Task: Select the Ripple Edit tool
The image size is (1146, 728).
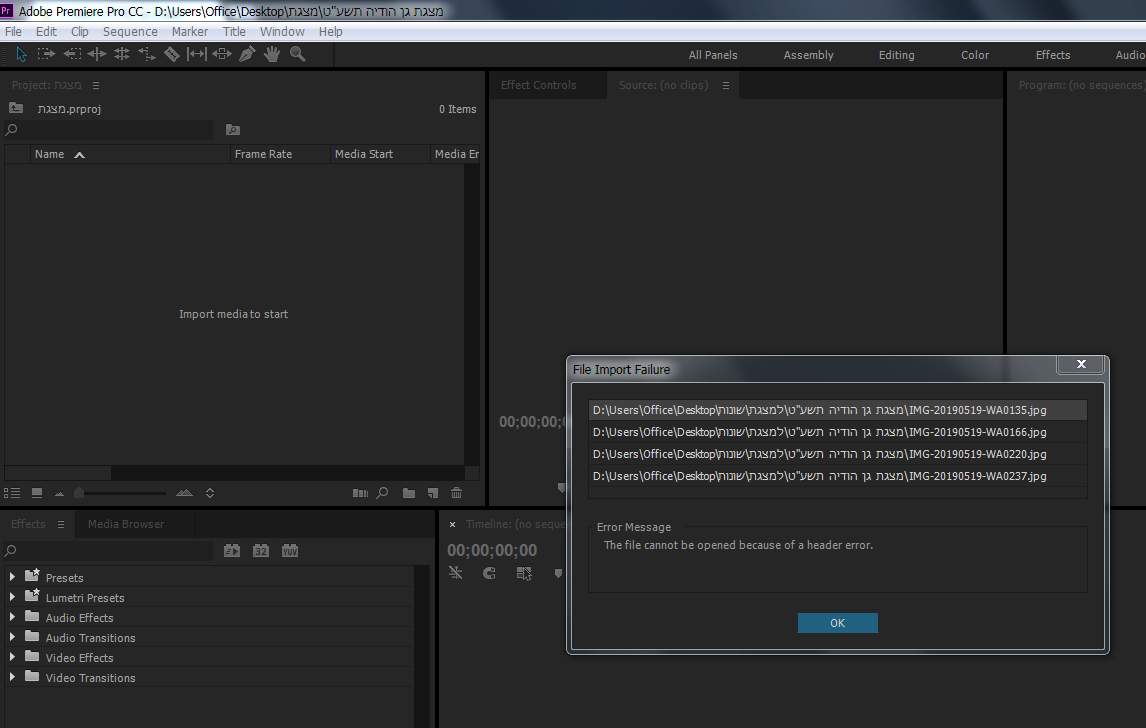Action: [96, 54]
